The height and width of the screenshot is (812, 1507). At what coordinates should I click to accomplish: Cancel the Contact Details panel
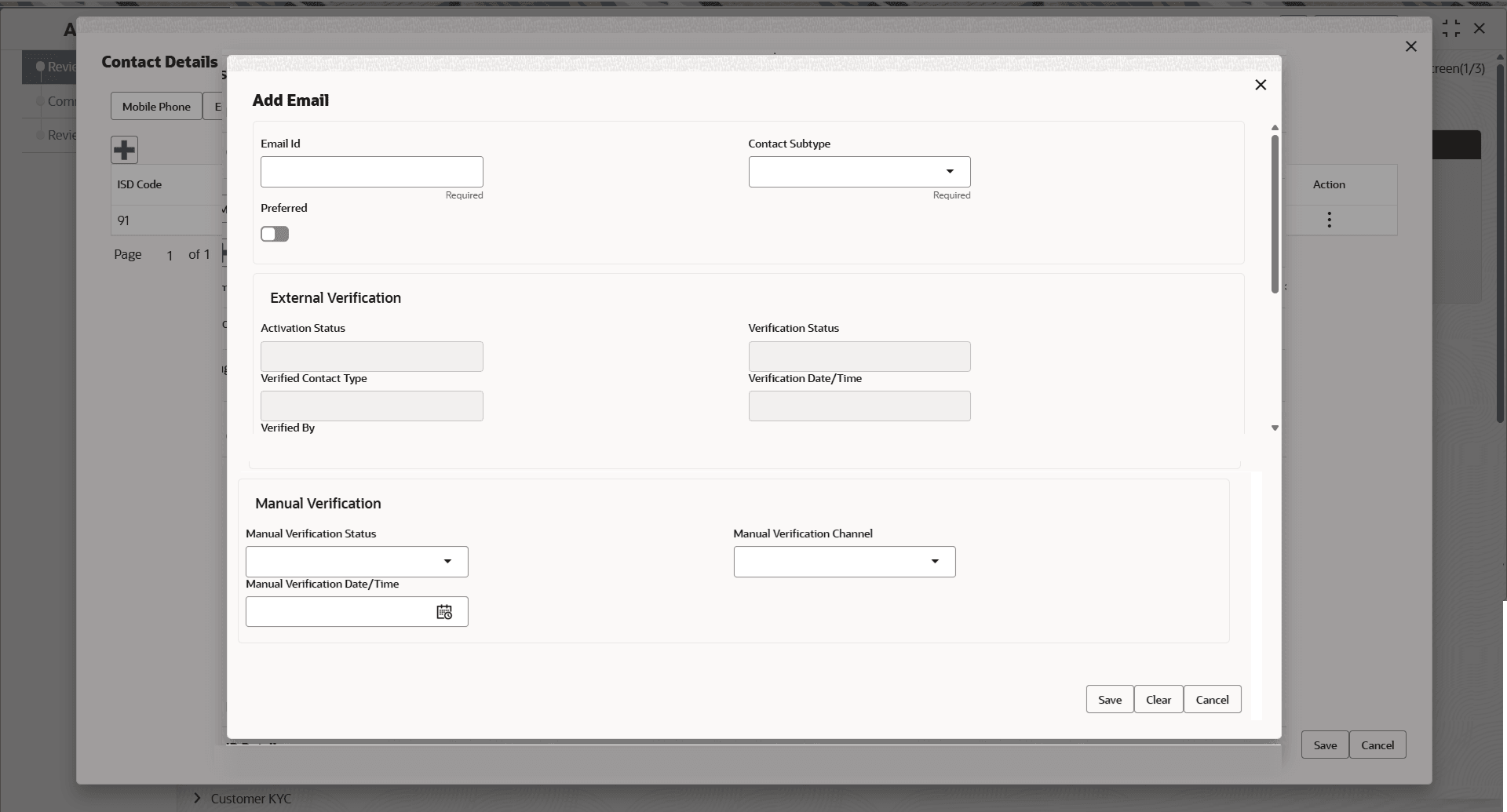(1377, 745)
